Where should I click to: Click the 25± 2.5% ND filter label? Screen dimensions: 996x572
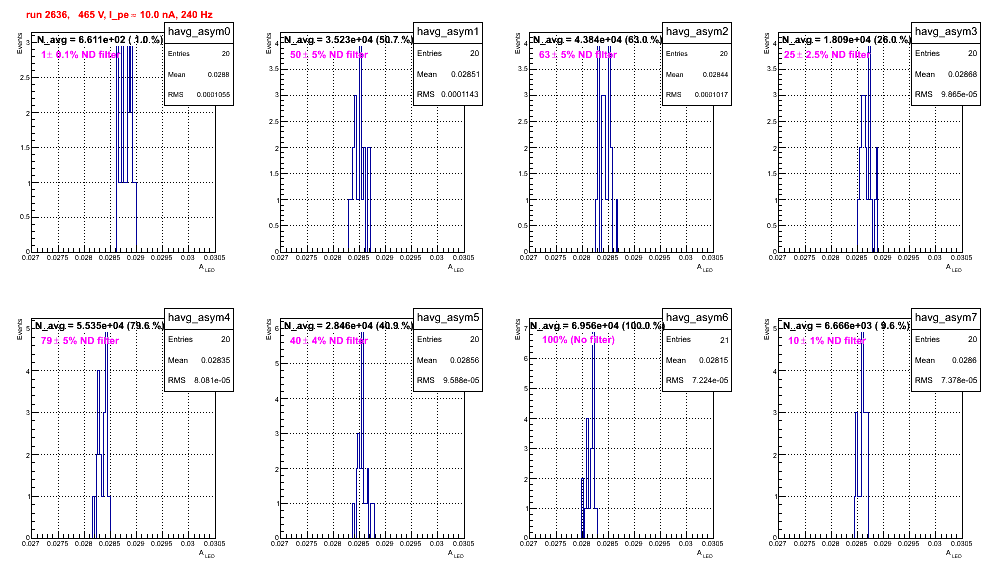(x=826, y=55)
